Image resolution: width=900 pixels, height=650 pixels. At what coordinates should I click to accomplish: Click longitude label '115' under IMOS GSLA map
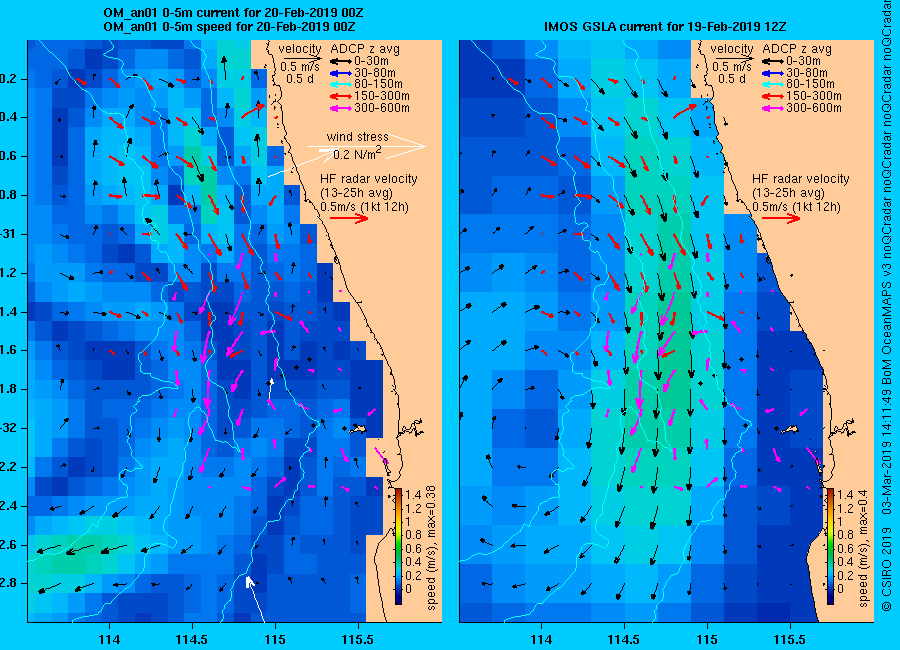707,639
